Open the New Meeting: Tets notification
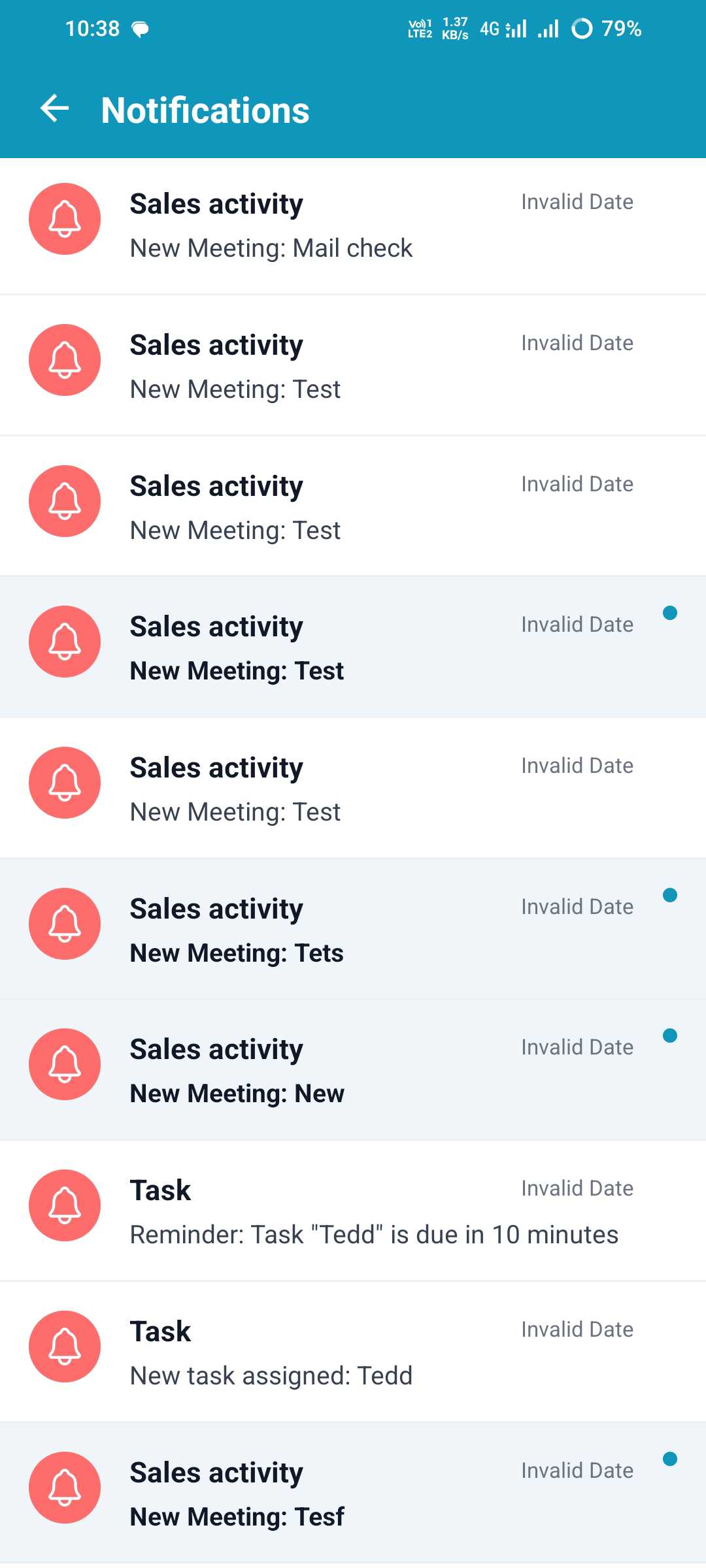This screenshot has width=706, height=1568. click(237, 953)
